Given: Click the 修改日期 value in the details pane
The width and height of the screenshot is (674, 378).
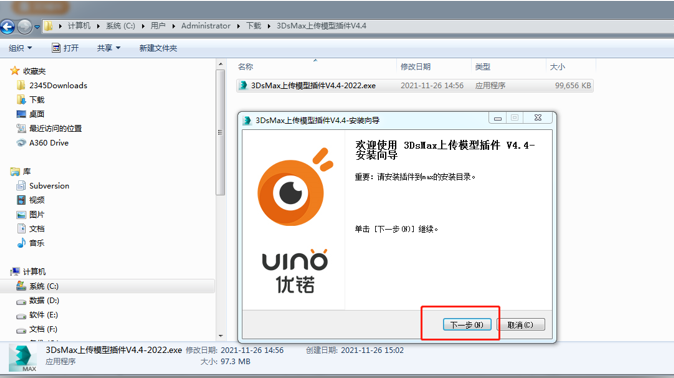Looking at the screenshot, I should (252, 350).
